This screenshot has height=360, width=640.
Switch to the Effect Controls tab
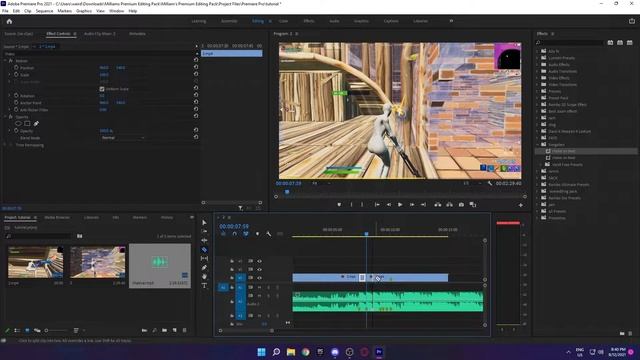tap(58, 34)
